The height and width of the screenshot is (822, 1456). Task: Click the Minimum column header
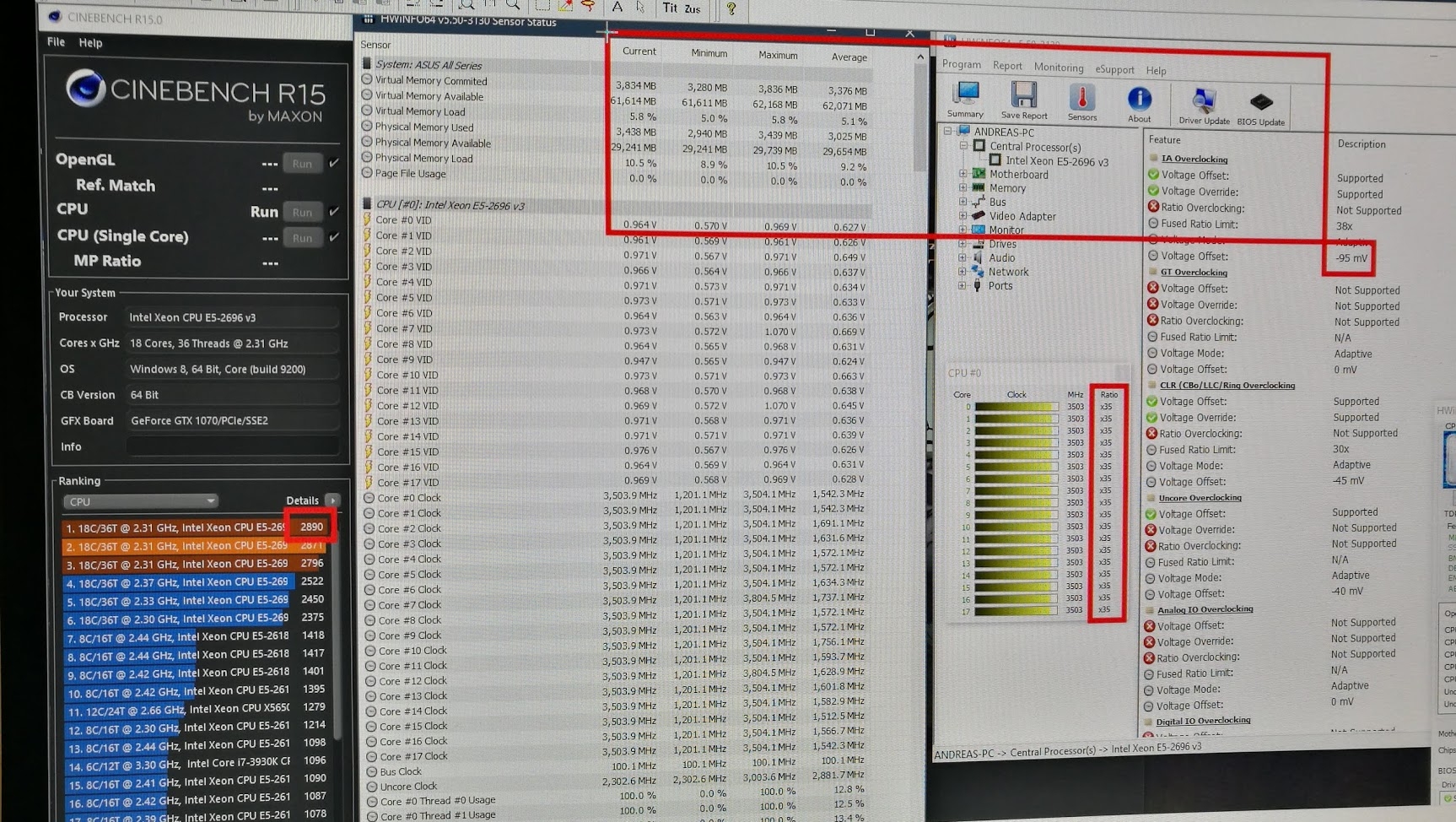click(x=709, y=53)
